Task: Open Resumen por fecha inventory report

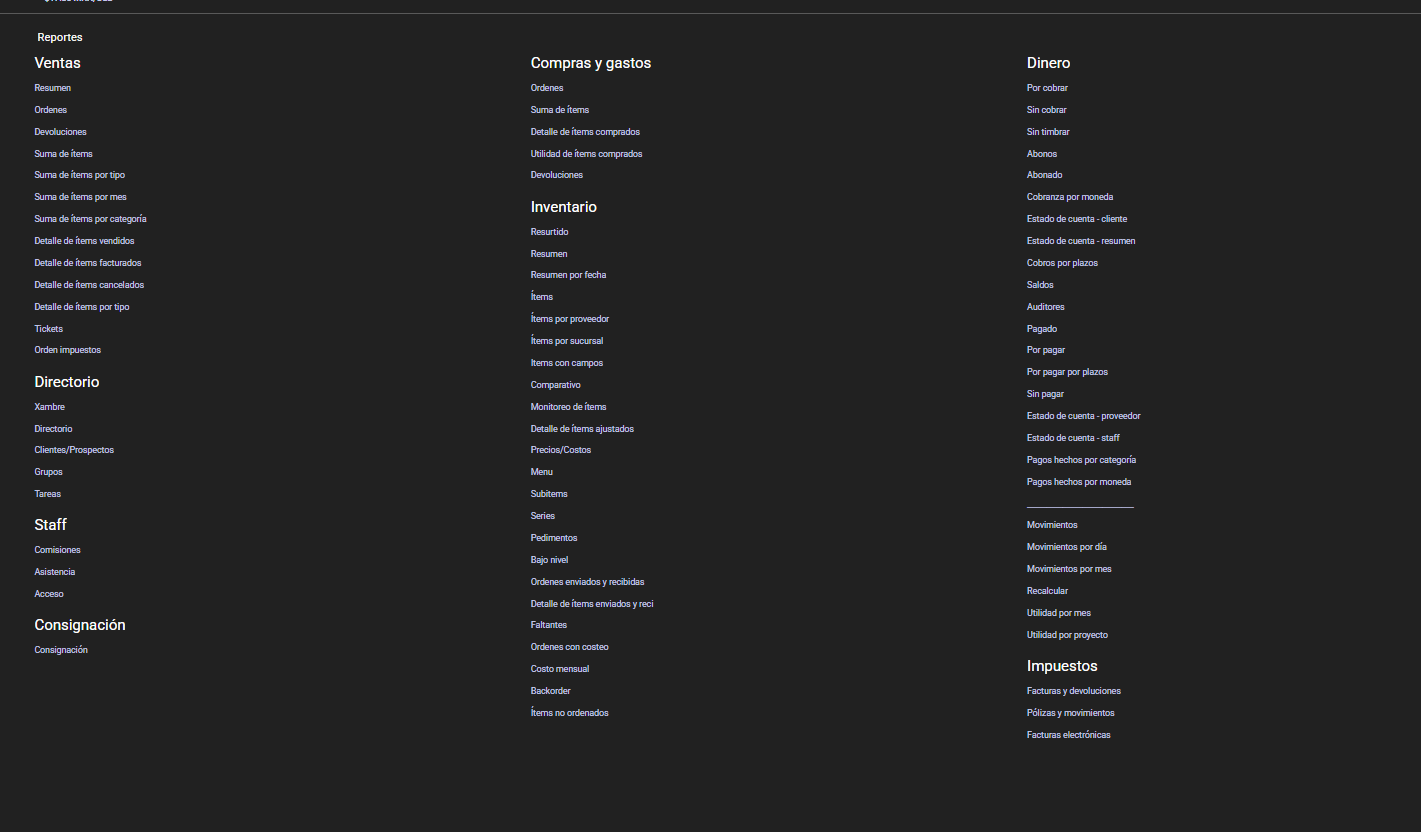Action: 568,275
